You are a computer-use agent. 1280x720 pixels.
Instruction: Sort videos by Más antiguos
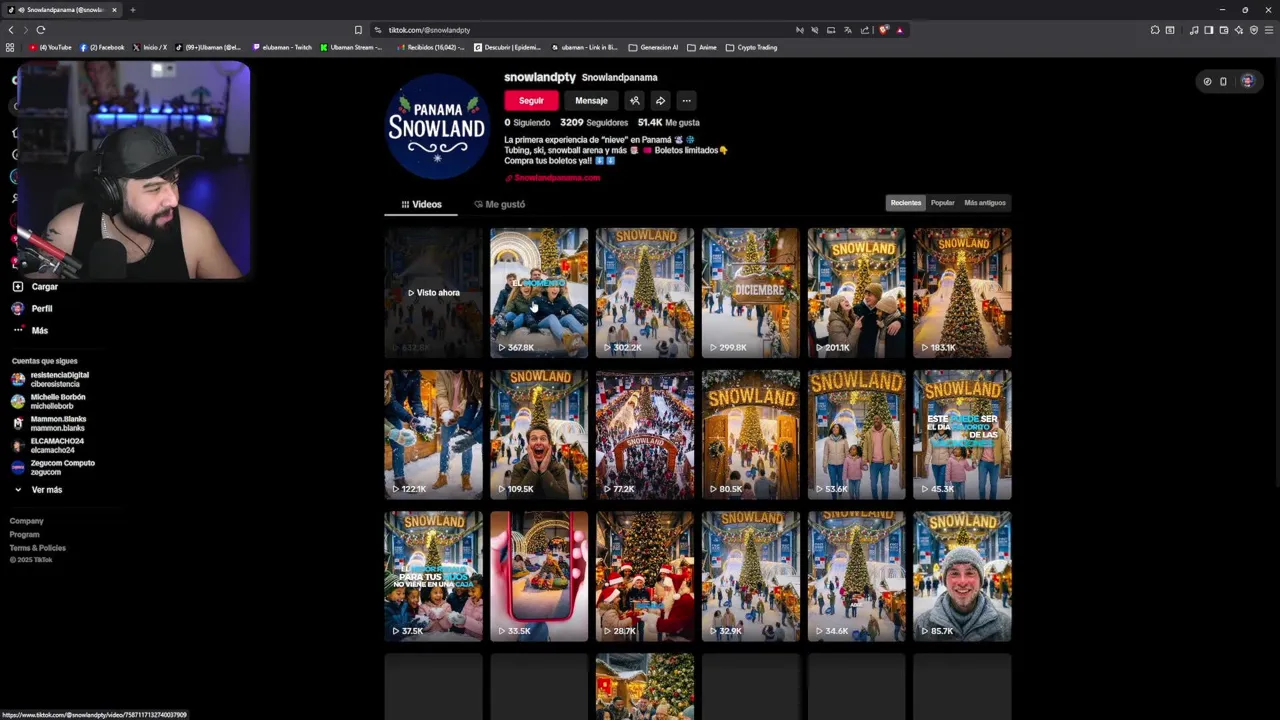tap(985, 203)
